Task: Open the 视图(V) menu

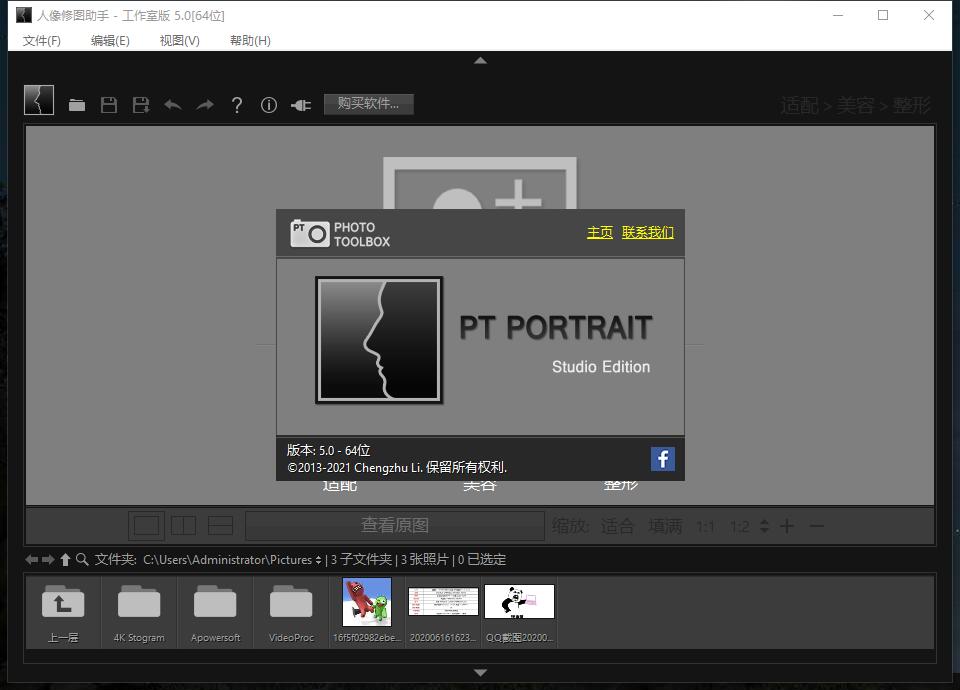Action: click(x=178, y=41)
